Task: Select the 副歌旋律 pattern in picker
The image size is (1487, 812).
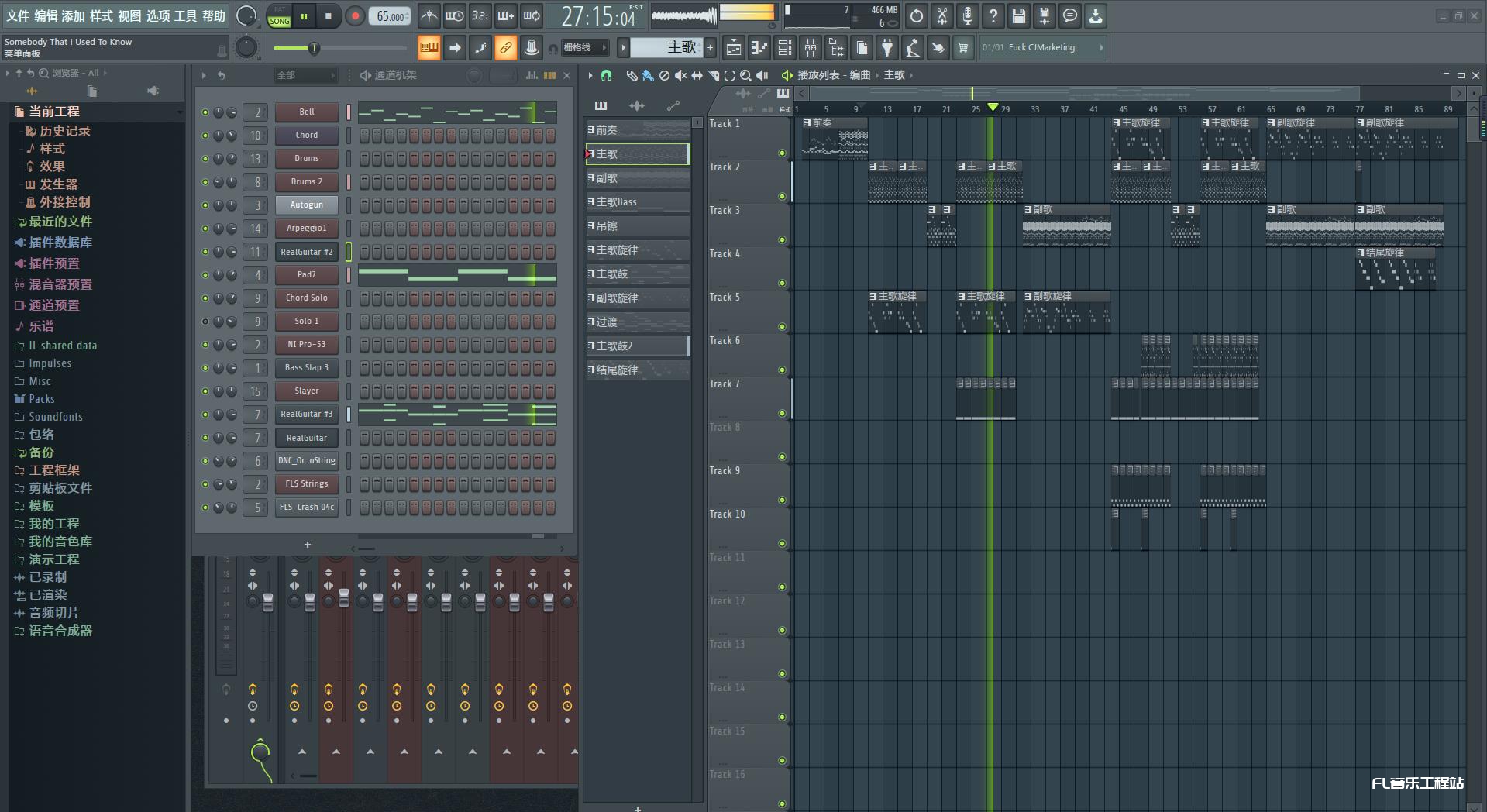Action: (x=637, y=298)
